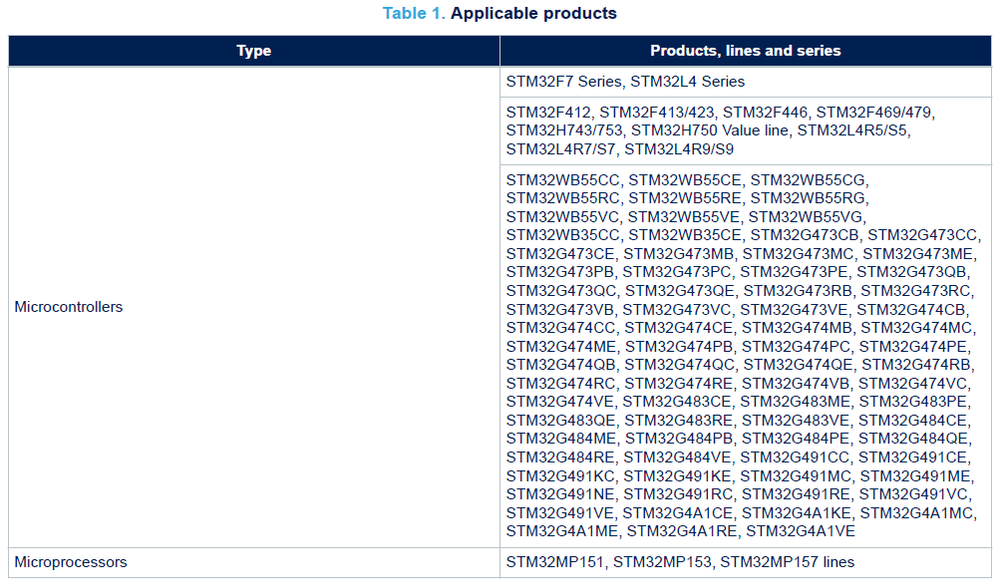Click 'STM32WB55RG' in the product list
The image size is (999, 581).
coord(808,198)
